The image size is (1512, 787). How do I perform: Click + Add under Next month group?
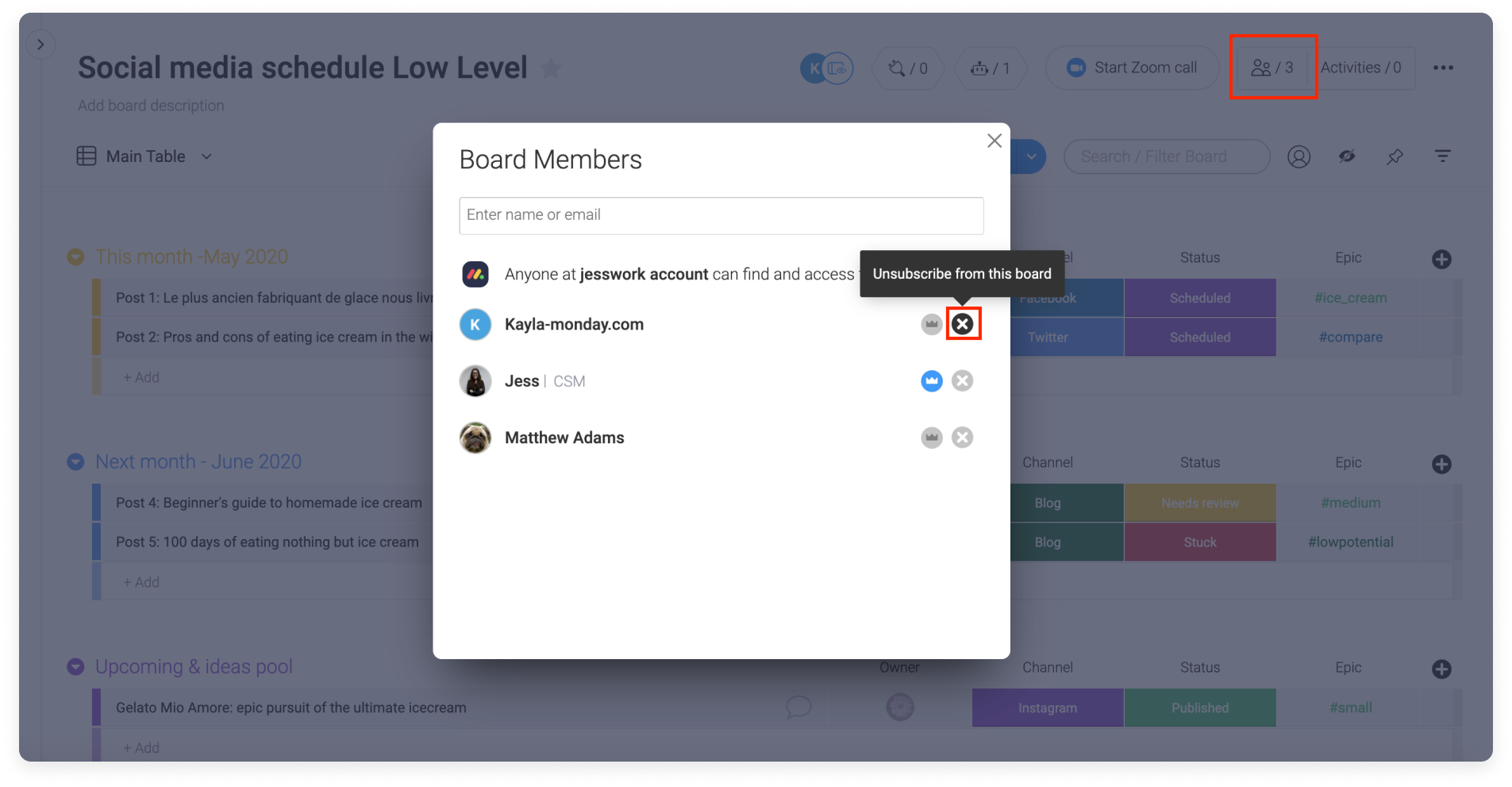tap(141, 582)
